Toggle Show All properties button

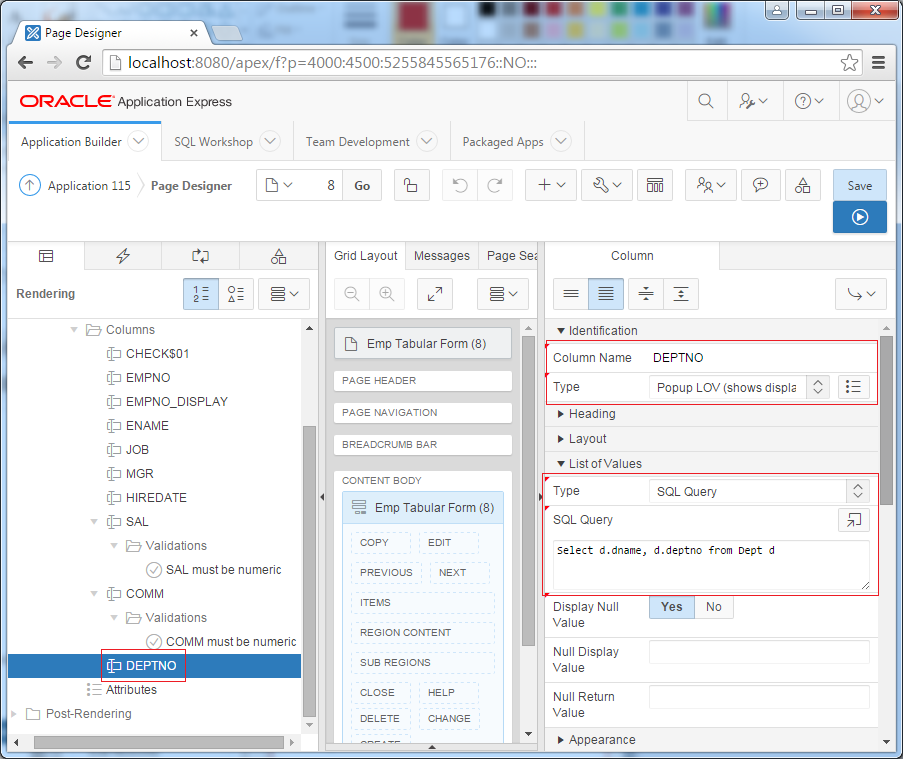[x=606, y=294]
